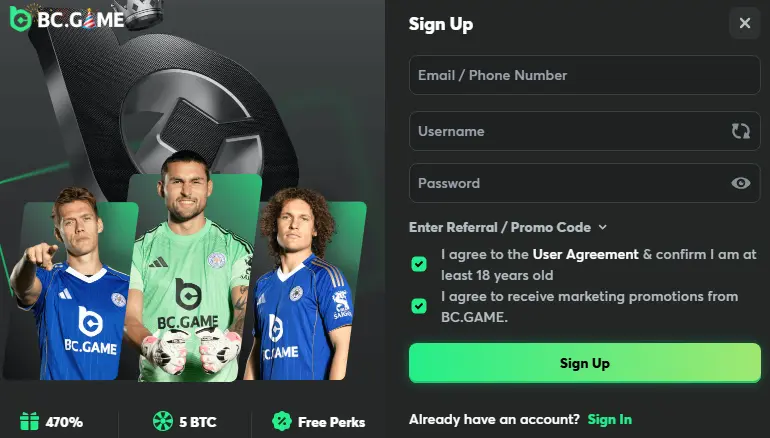This screenshot has height=438, width=770.
Task: Open the User Agreement link
Action: 585,254
